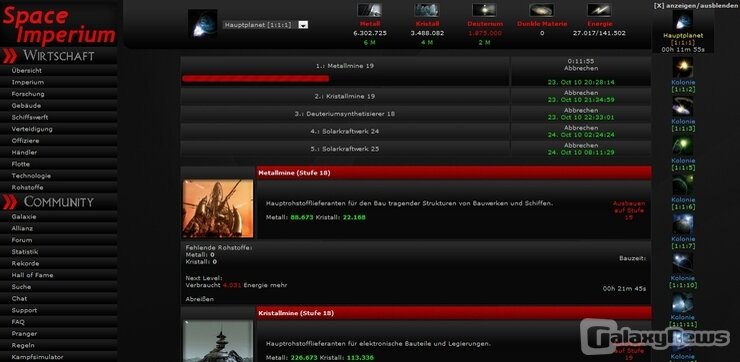Toggle planet list with anzeigen/ausblenden
This screenshot has width=740, height=362.
(x=697, y=5)
